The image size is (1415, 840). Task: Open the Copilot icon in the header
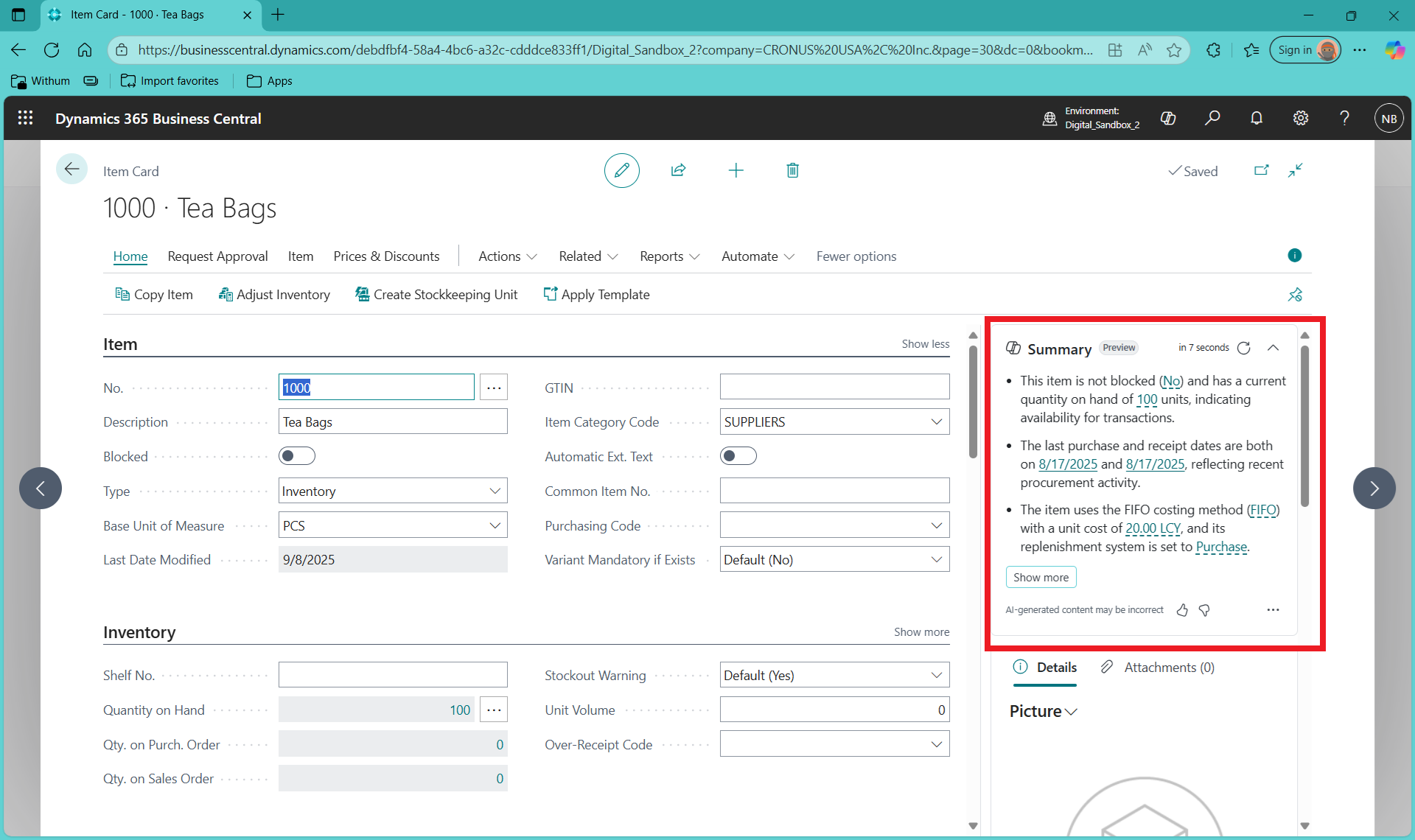[x=1168, y=118]
